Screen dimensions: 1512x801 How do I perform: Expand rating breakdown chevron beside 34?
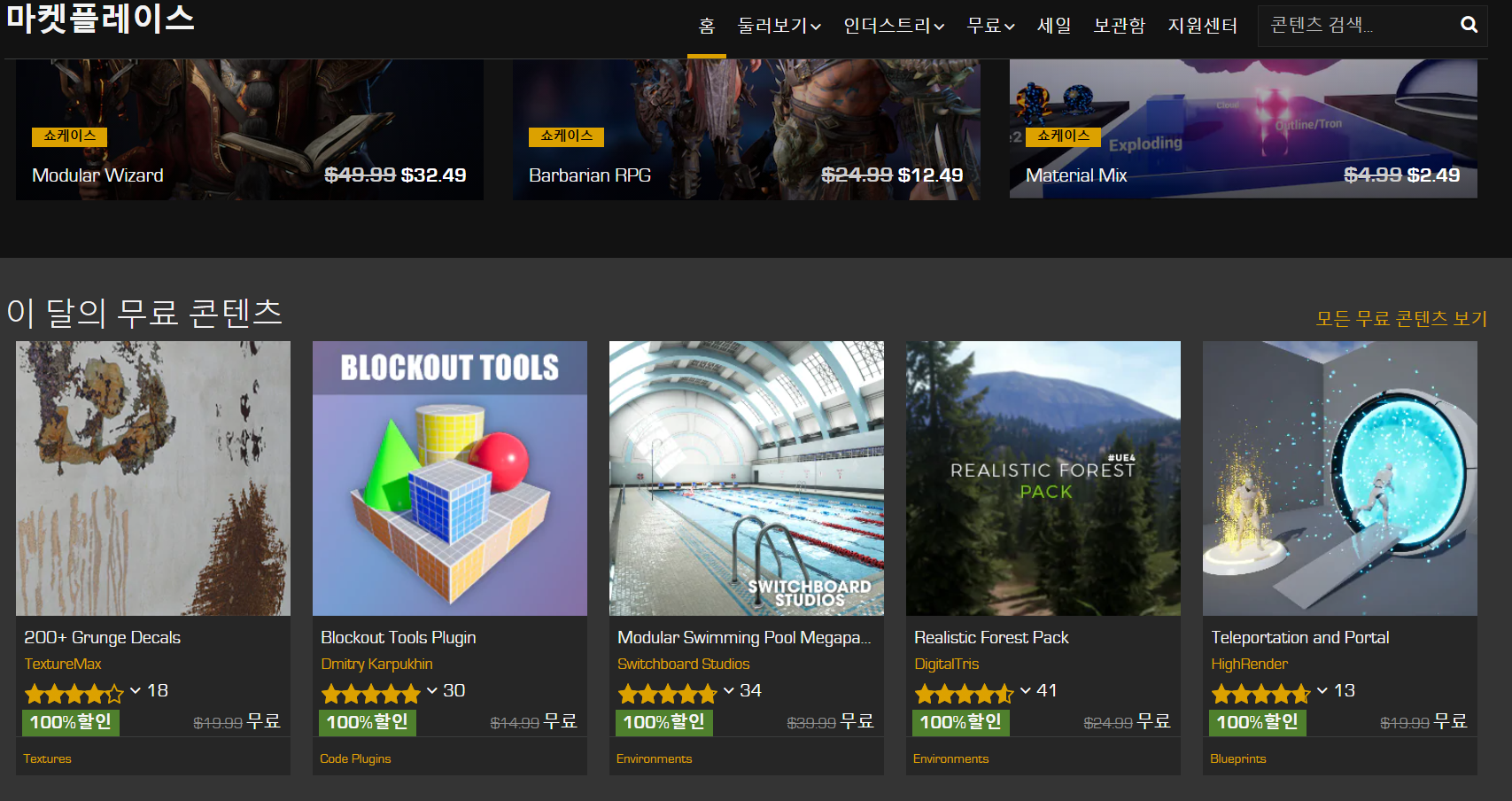[729, 690]
